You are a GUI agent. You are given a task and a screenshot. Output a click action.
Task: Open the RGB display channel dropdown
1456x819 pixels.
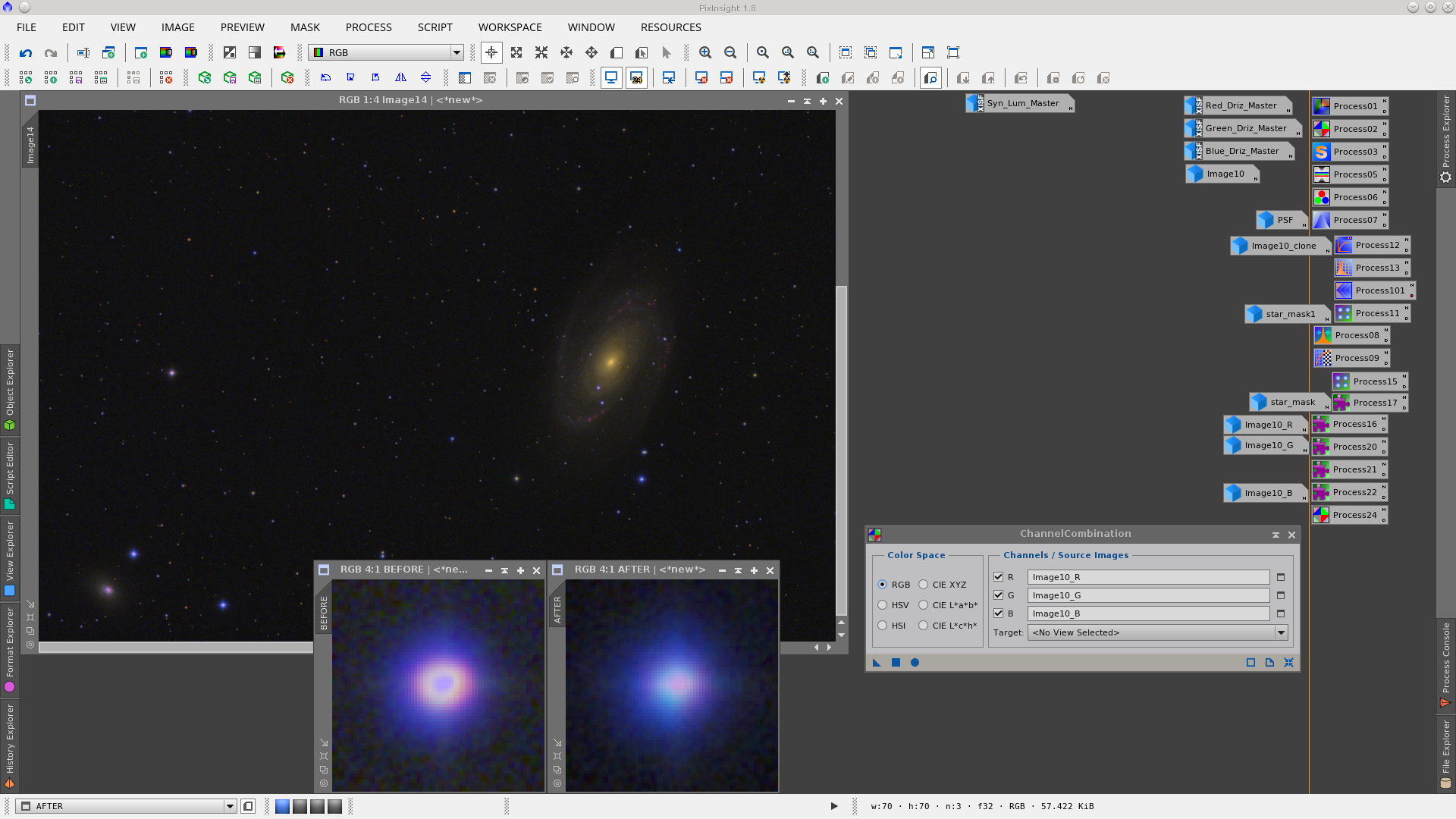pyautogui.click(x=457, y=52)
